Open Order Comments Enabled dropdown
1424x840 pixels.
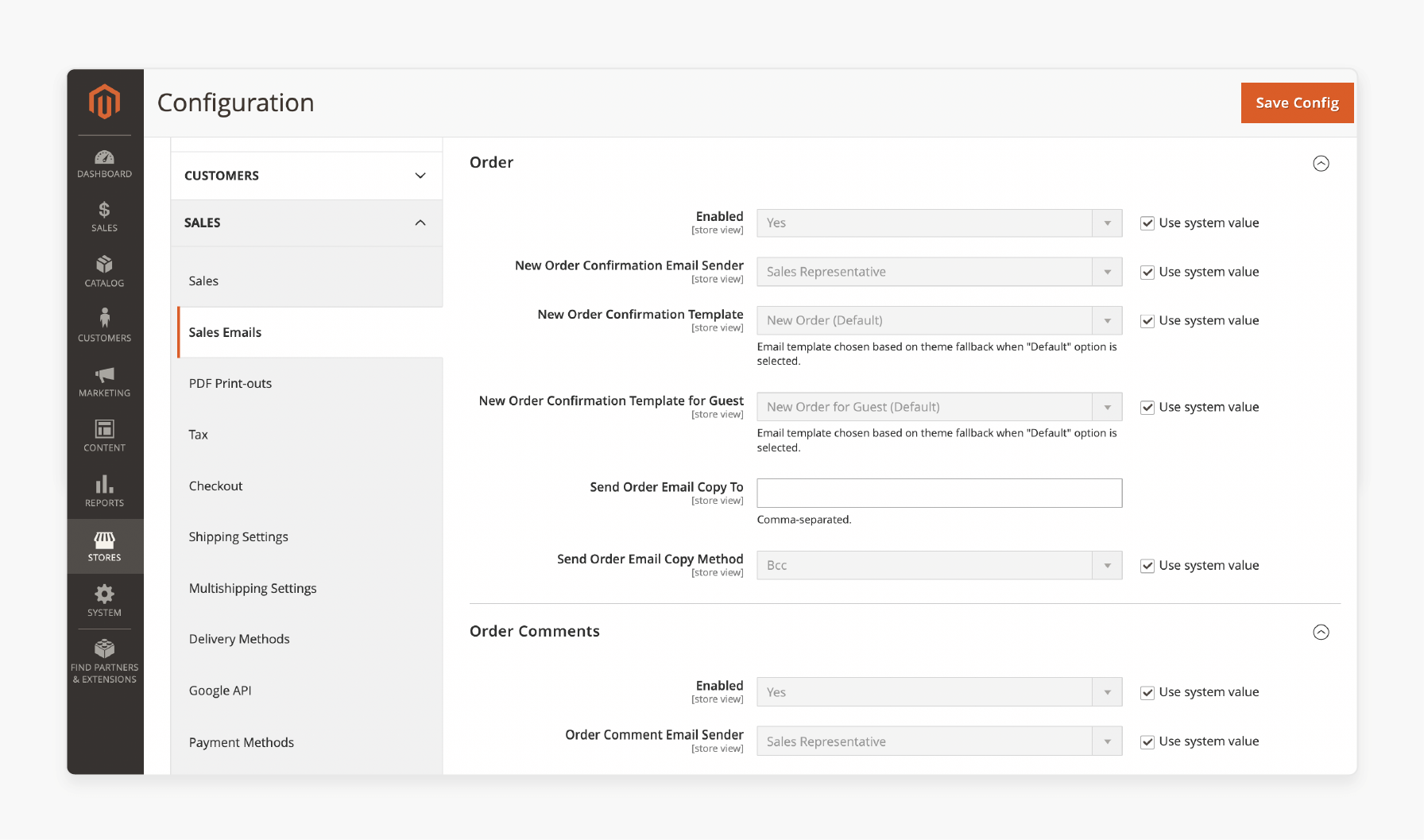939,692
